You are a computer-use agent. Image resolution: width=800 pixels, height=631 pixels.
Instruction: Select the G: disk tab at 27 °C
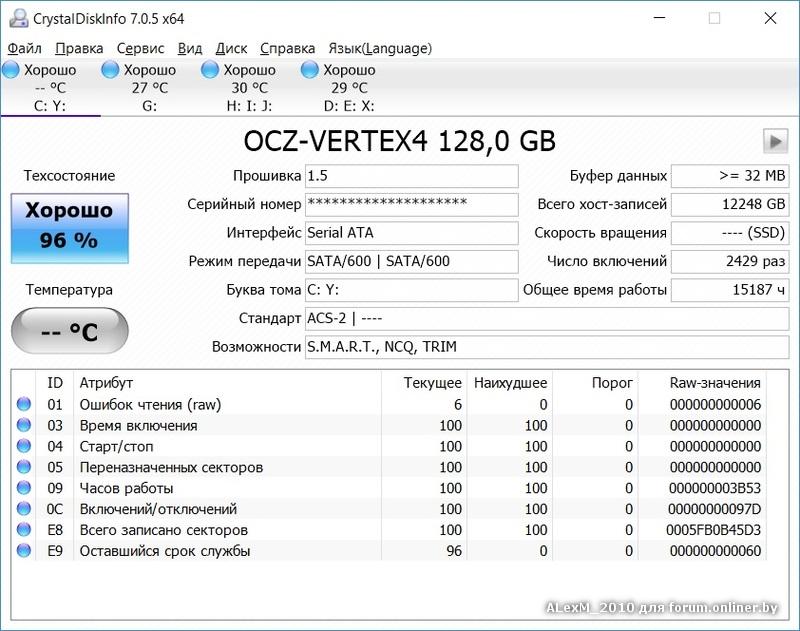click(x=149, y=88)
